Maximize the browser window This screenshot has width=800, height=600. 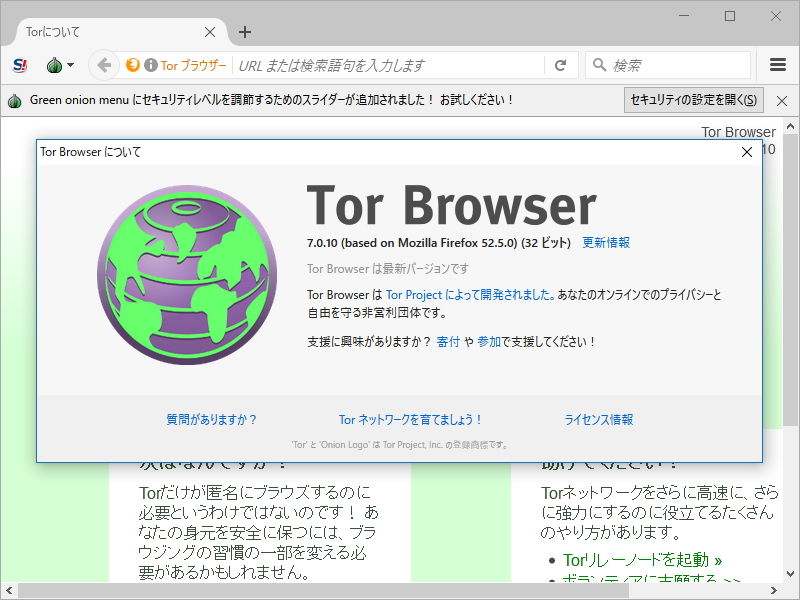click(x=730, y=16)
